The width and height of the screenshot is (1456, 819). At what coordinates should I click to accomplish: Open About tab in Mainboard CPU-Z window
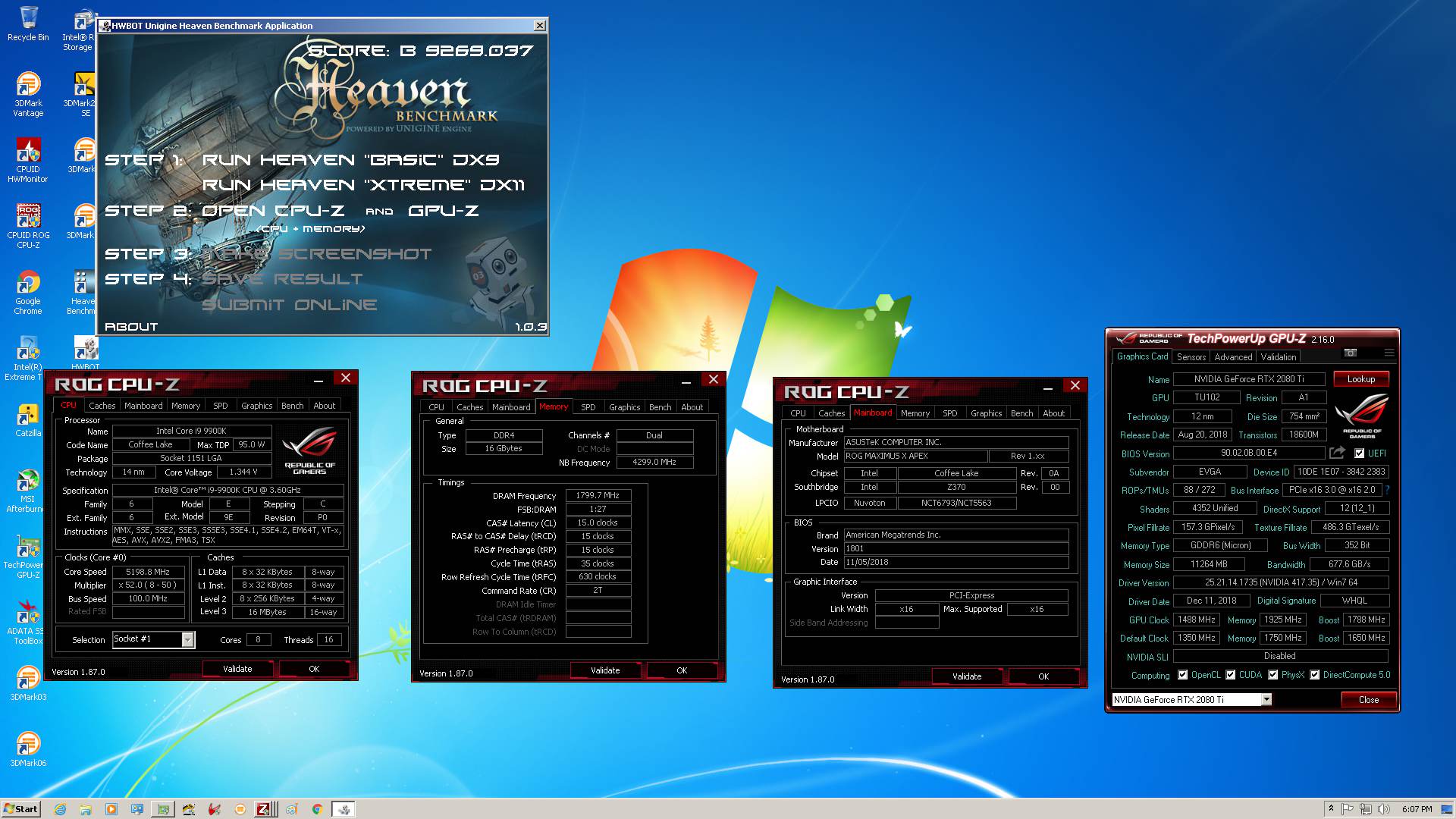coord(1054,413)
